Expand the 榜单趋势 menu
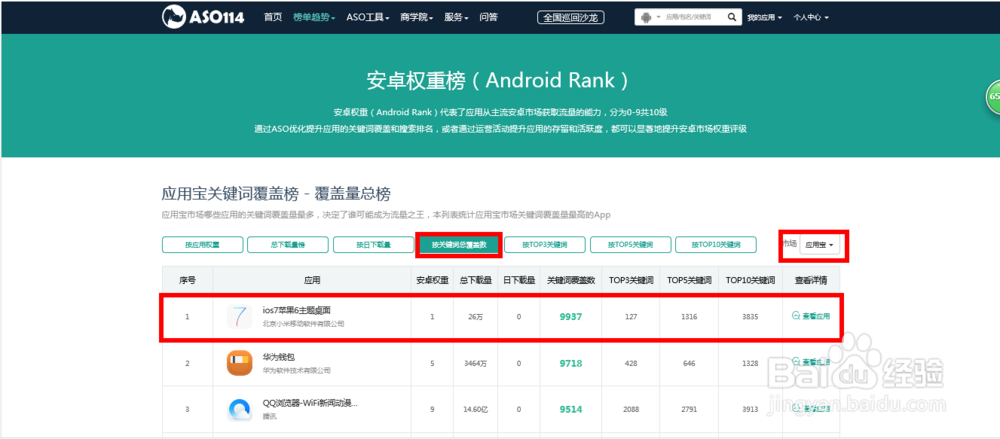The height and width of the screenshot is (439, 1000). (x=314, y=17)
